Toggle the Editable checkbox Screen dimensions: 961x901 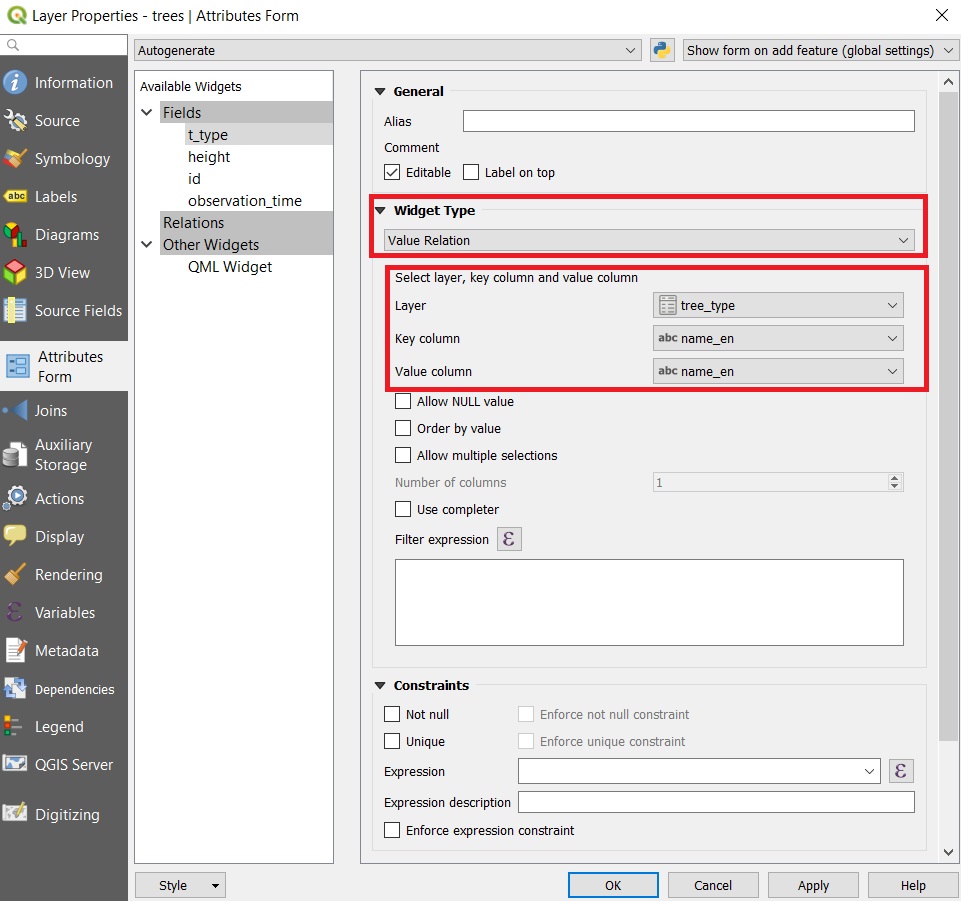pyautogui.click(x=392, y=173)
